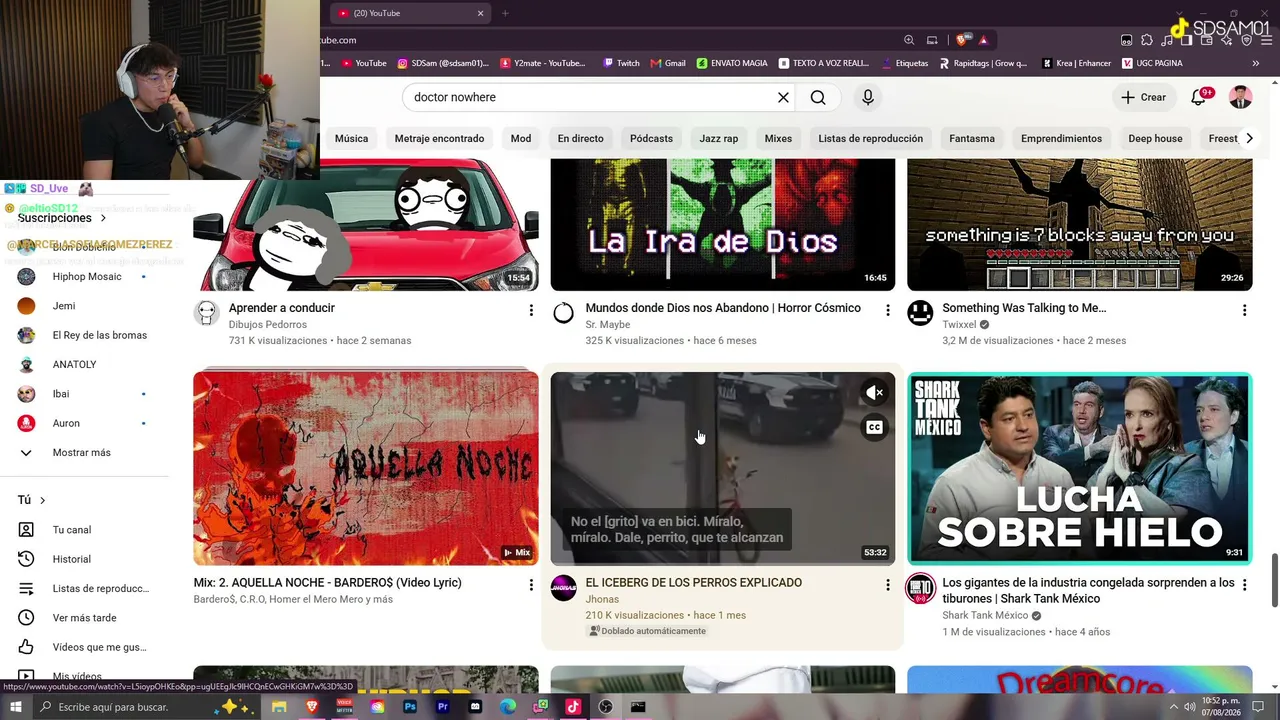Image resolution: width=1280 pixels, height=720 pixels.
Task: Open options menu for 'Mix: 2. AQUELLA NOCHE'
Action: (x=531, y=585)
